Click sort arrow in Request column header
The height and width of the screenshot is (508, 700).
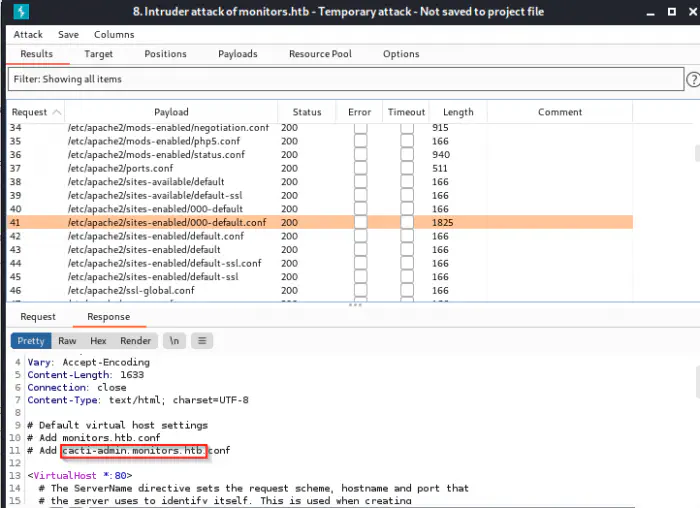56,112
